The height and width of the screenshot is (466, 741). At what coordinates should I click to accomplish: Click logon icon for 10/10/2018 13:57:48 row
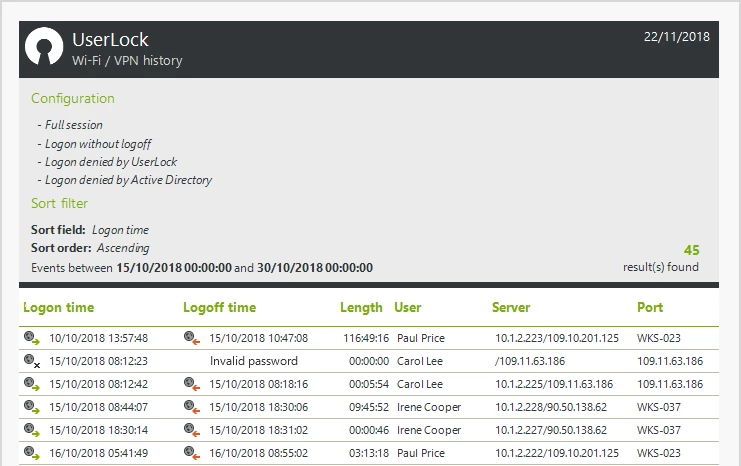point(32,339)
